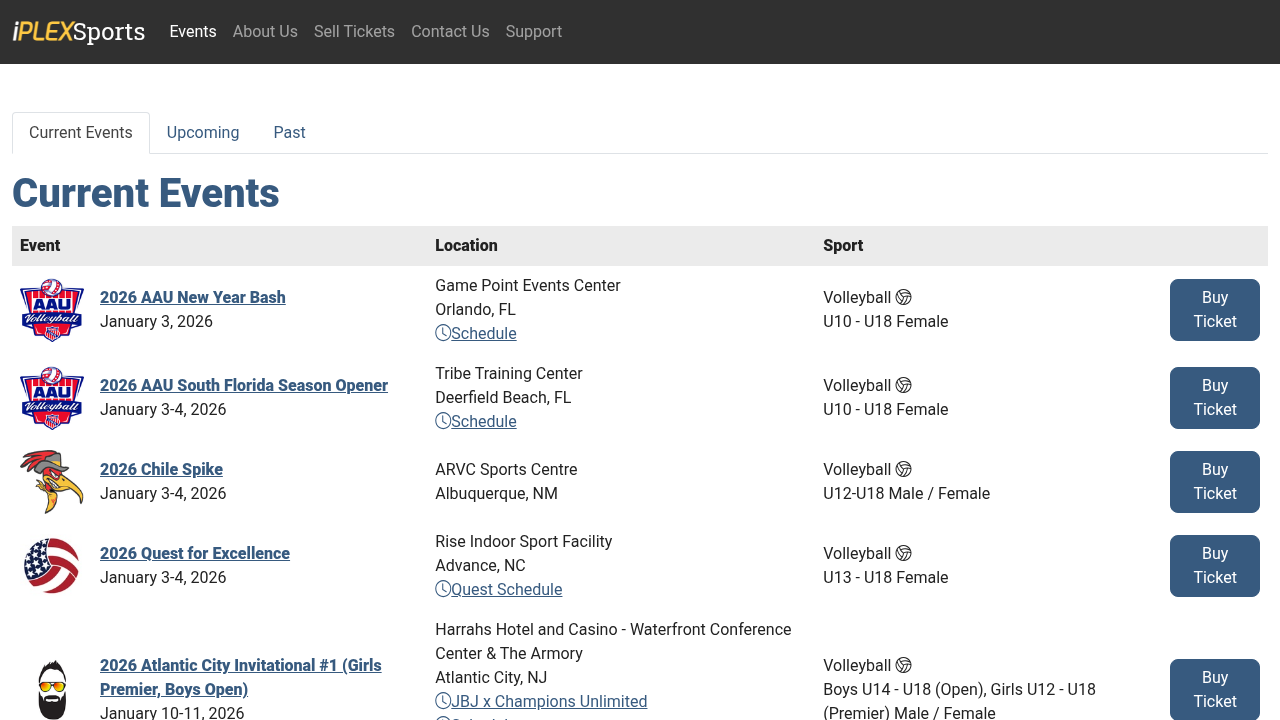Click the iPLEX Sports logo

click(x=79, y=32)
